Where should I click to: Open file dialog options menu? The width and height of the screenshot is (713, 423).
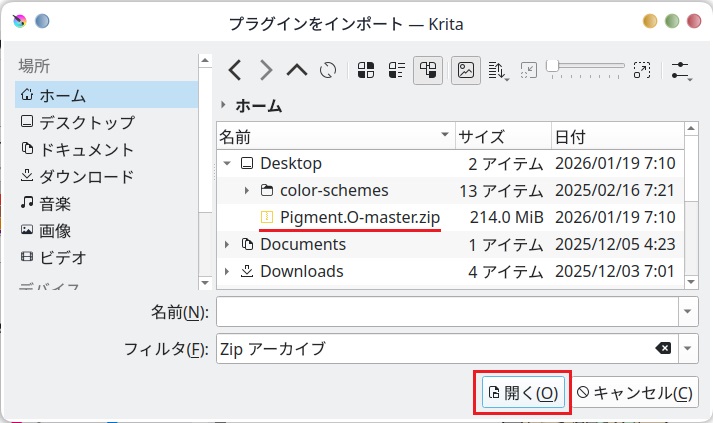pyautogui.click(x=682, y=70)
